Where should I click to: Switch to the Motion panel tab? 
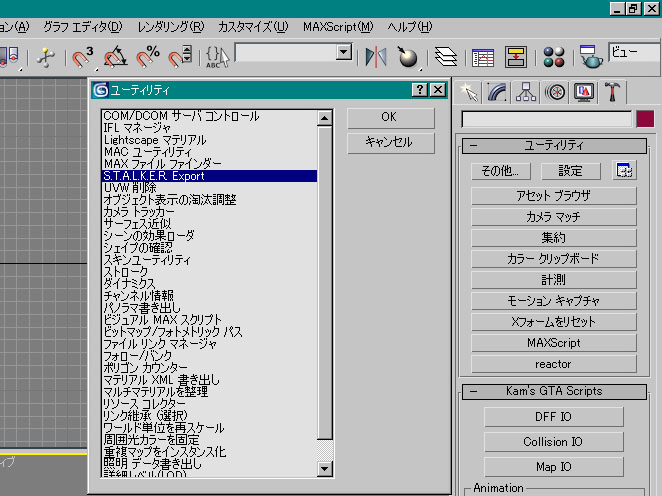555,92
